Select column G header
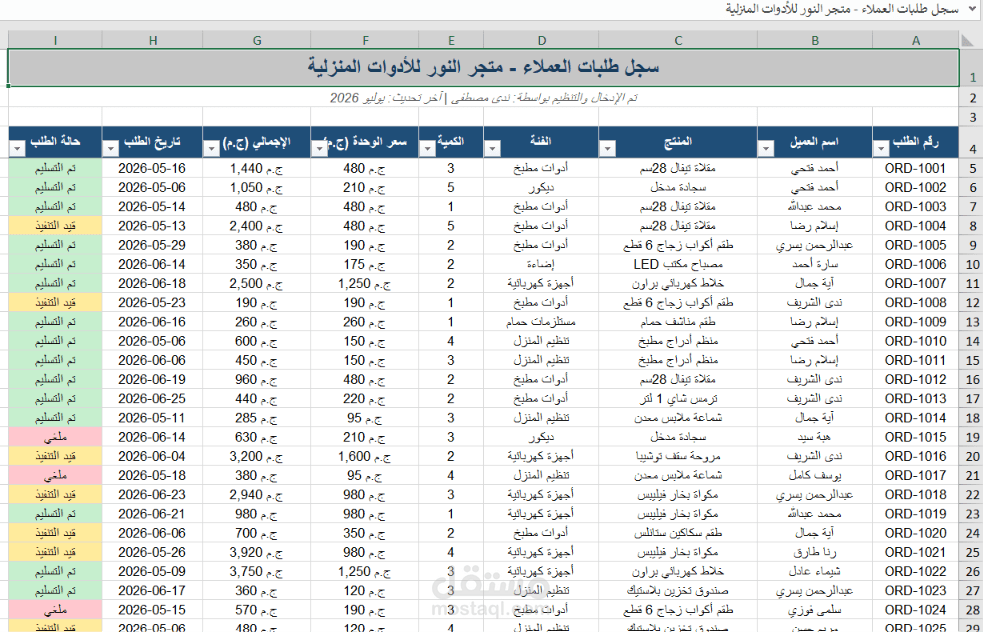983x632 pixels. click(257, 40)
